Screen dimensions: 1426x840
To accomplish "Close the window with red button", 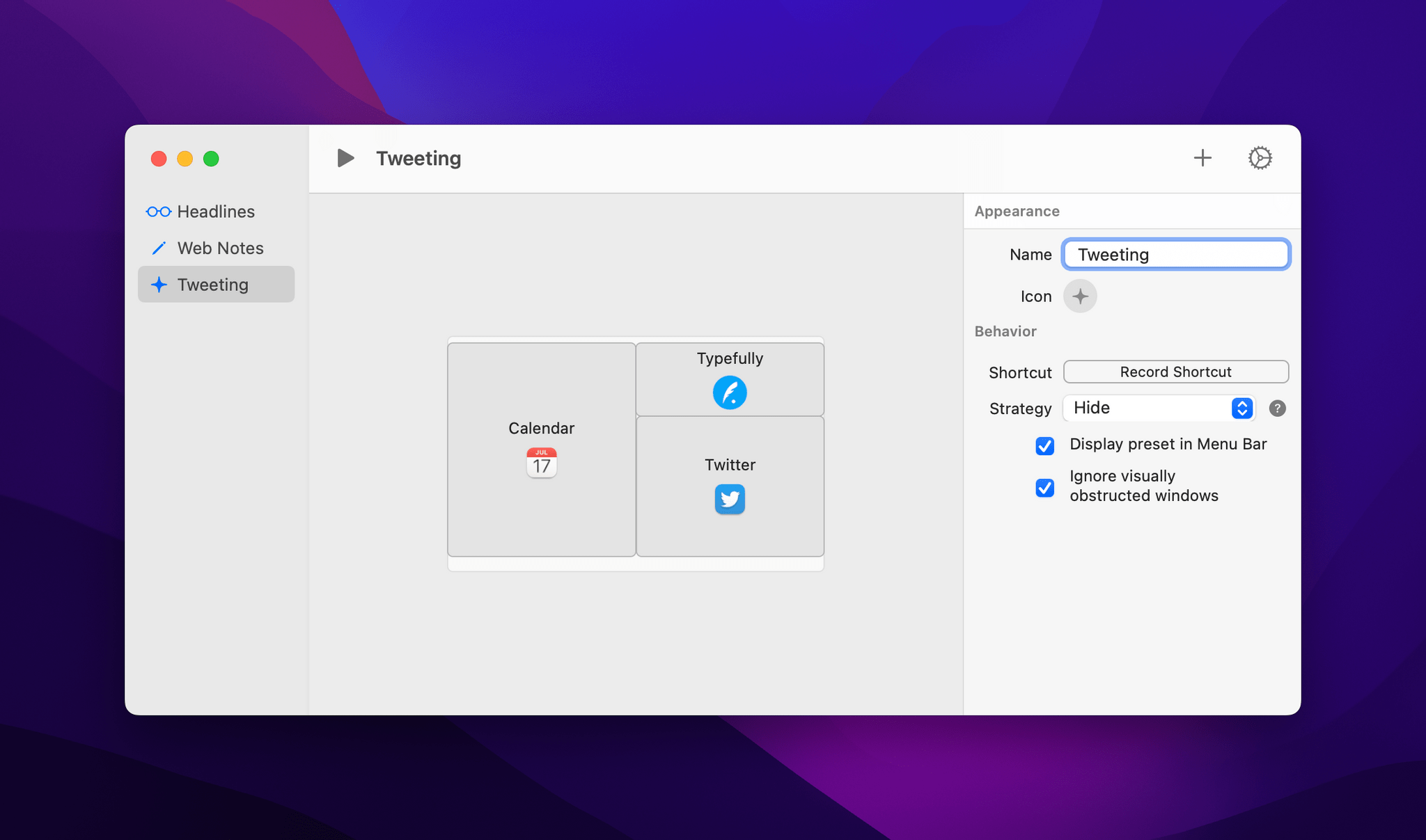I will tap(159, 159).
